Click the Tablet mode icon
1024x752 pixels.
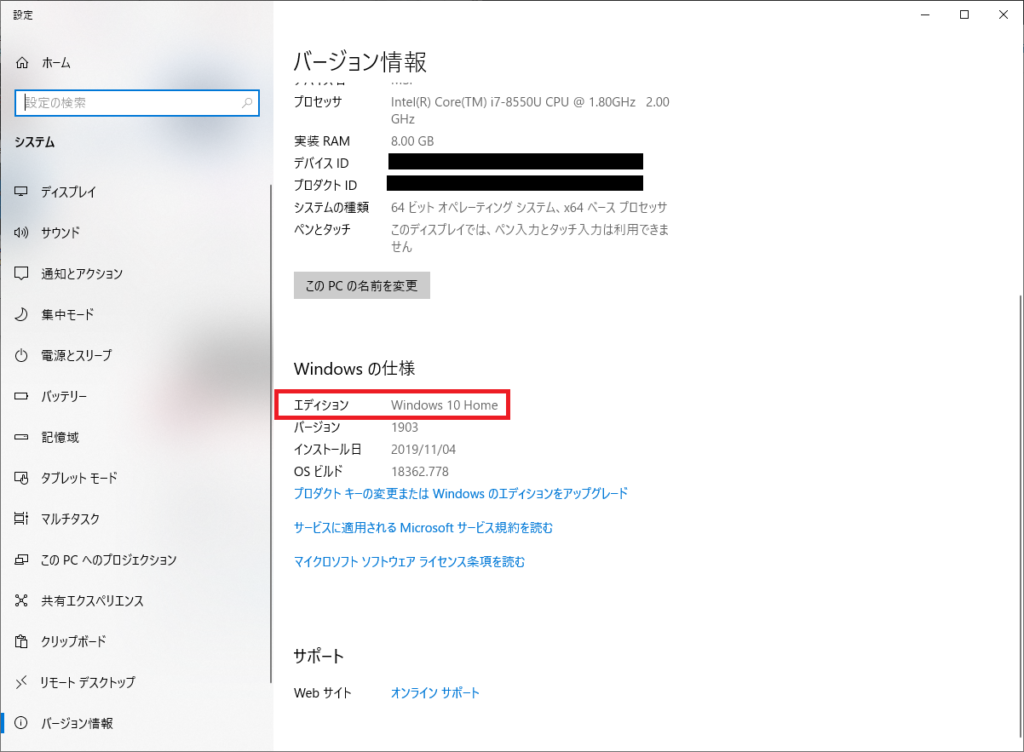(x=21, y=478)
